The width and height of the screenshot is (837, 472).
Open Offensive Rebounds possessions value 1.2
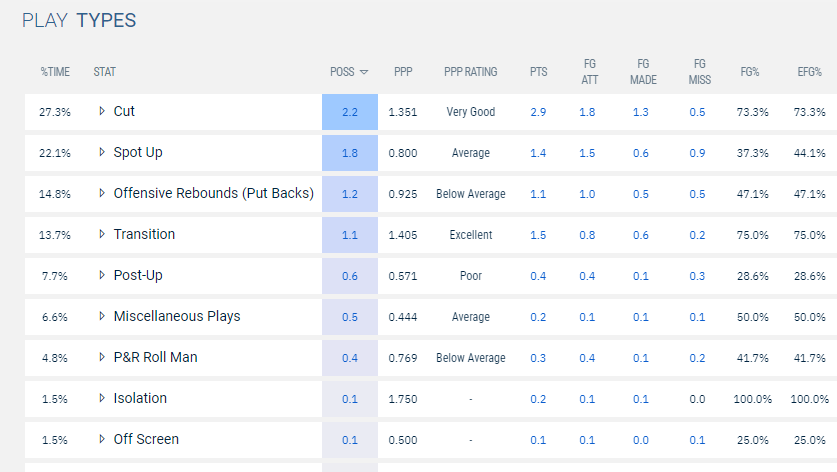pyautogui.click(x=350, y=194)
